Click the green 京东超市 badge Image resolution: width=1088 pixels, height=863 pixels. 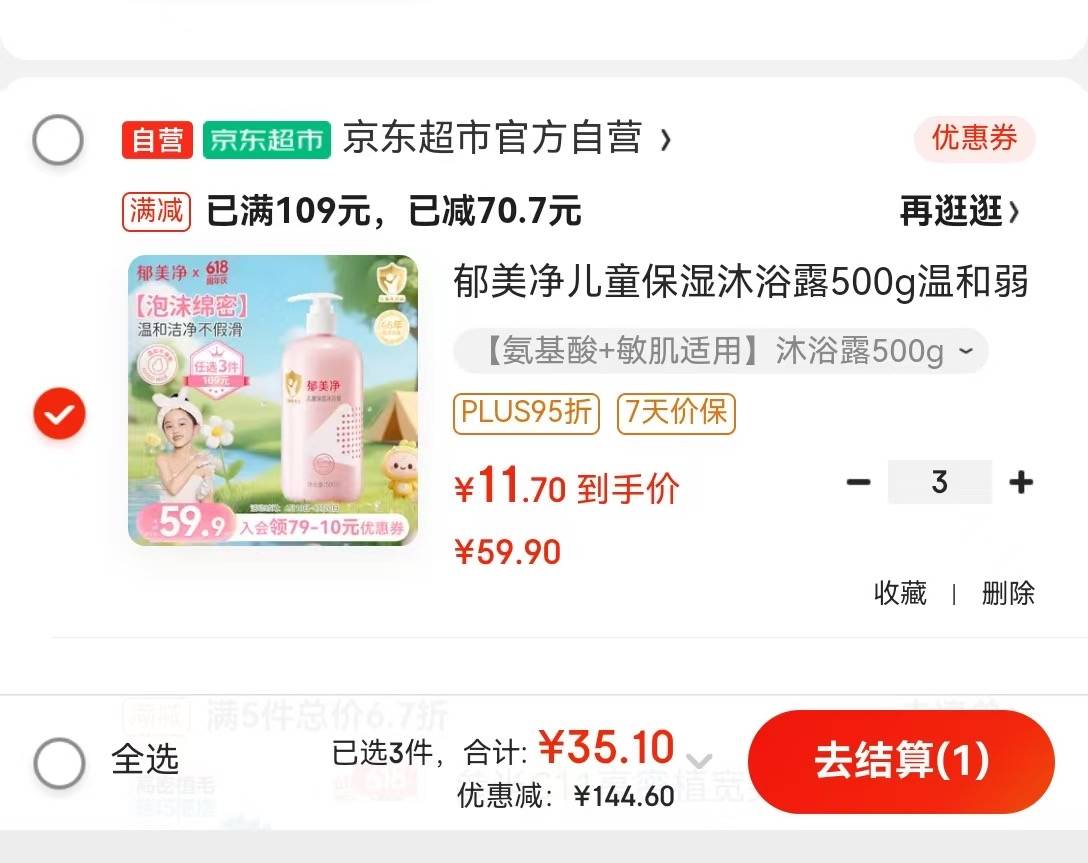pos(266,139)
